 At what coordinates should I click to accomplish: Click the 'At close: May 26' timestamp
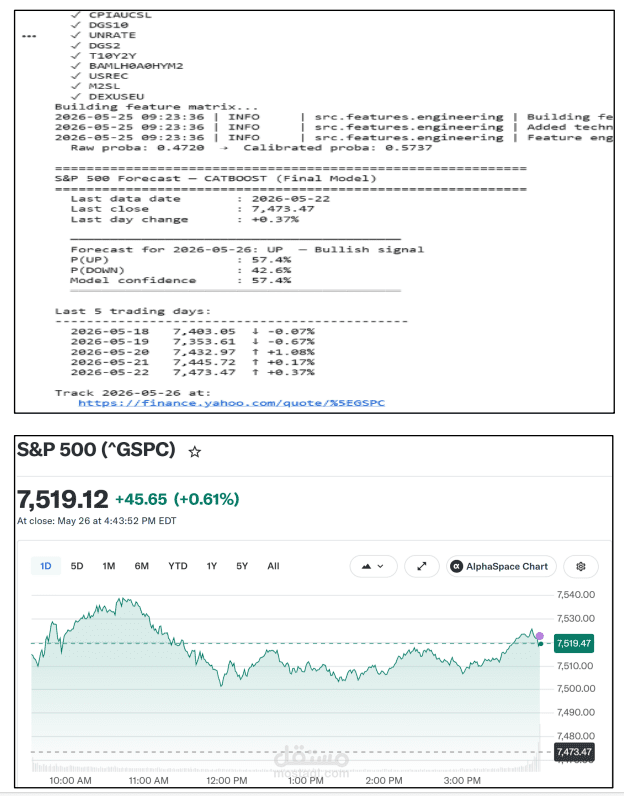(x=96, y=521)
